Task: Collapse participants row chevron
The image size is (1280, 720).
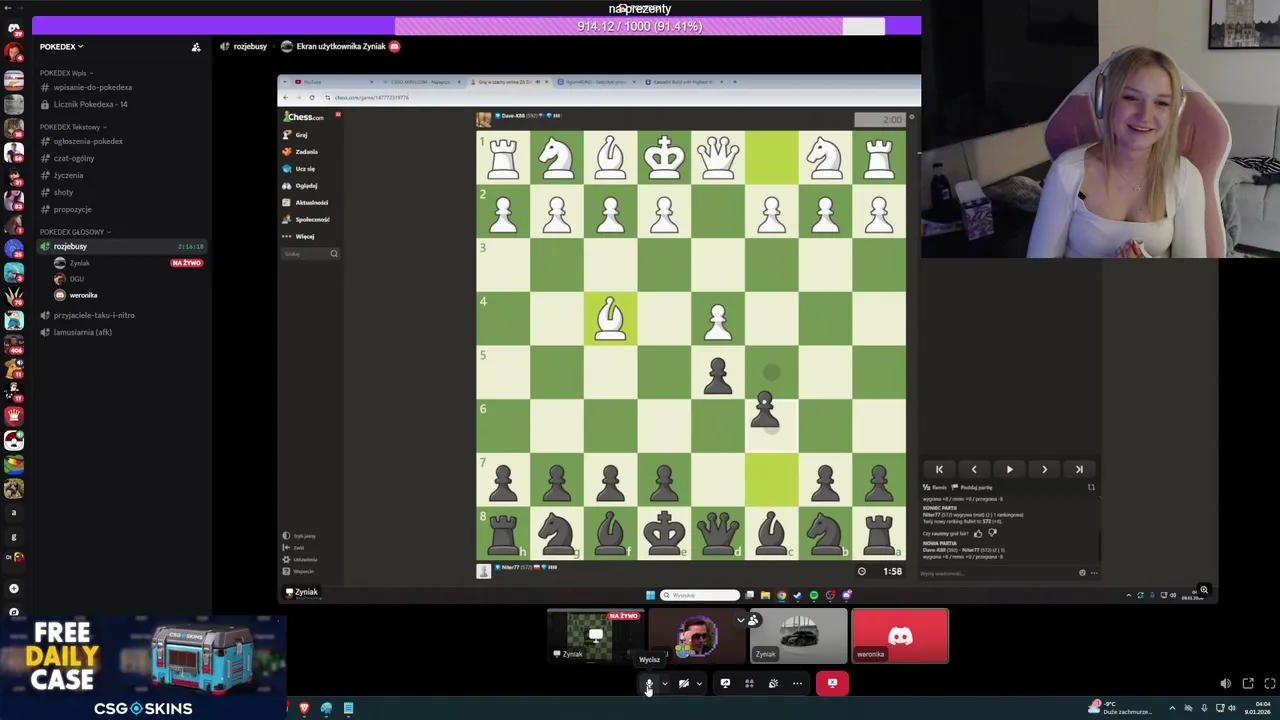Action: tap(740, 620)
